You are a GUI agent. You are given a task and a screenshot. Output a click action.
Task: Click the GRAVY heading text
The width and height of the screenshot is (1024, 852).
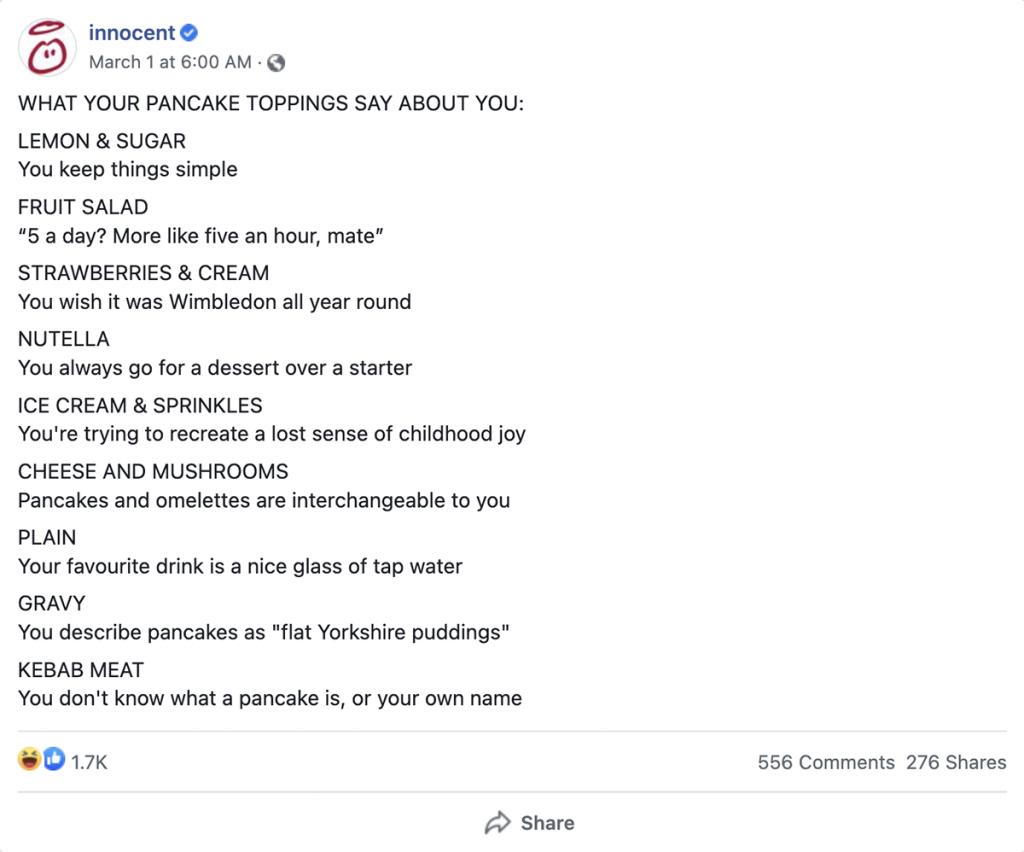tap(52, 603)
